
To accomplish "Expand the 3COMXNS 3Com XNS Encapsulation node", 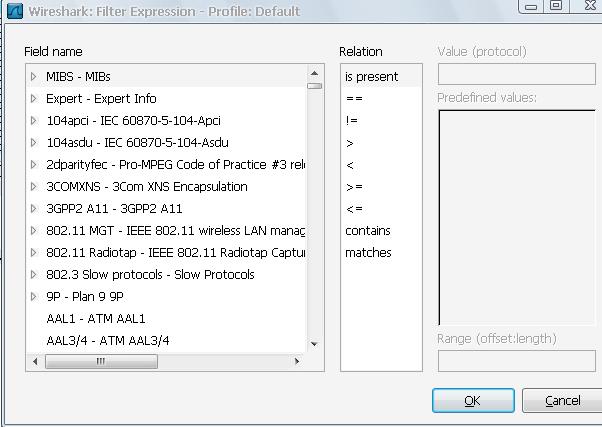I will pos(34,187).
